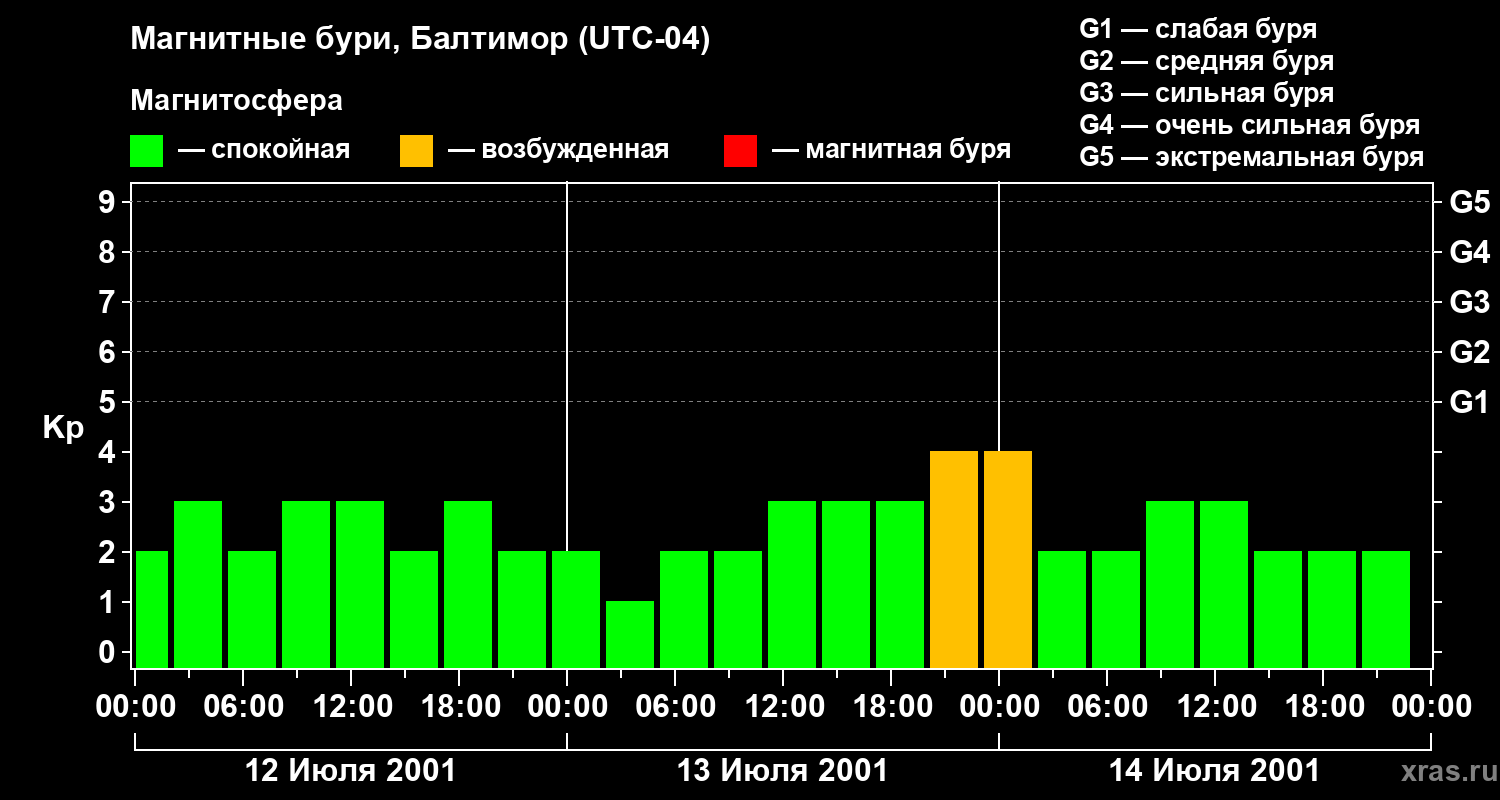Click the green bar above 12:00 on 14 Июля
This screenshot has width=1500, height=800.
[x=1224, y=584]
